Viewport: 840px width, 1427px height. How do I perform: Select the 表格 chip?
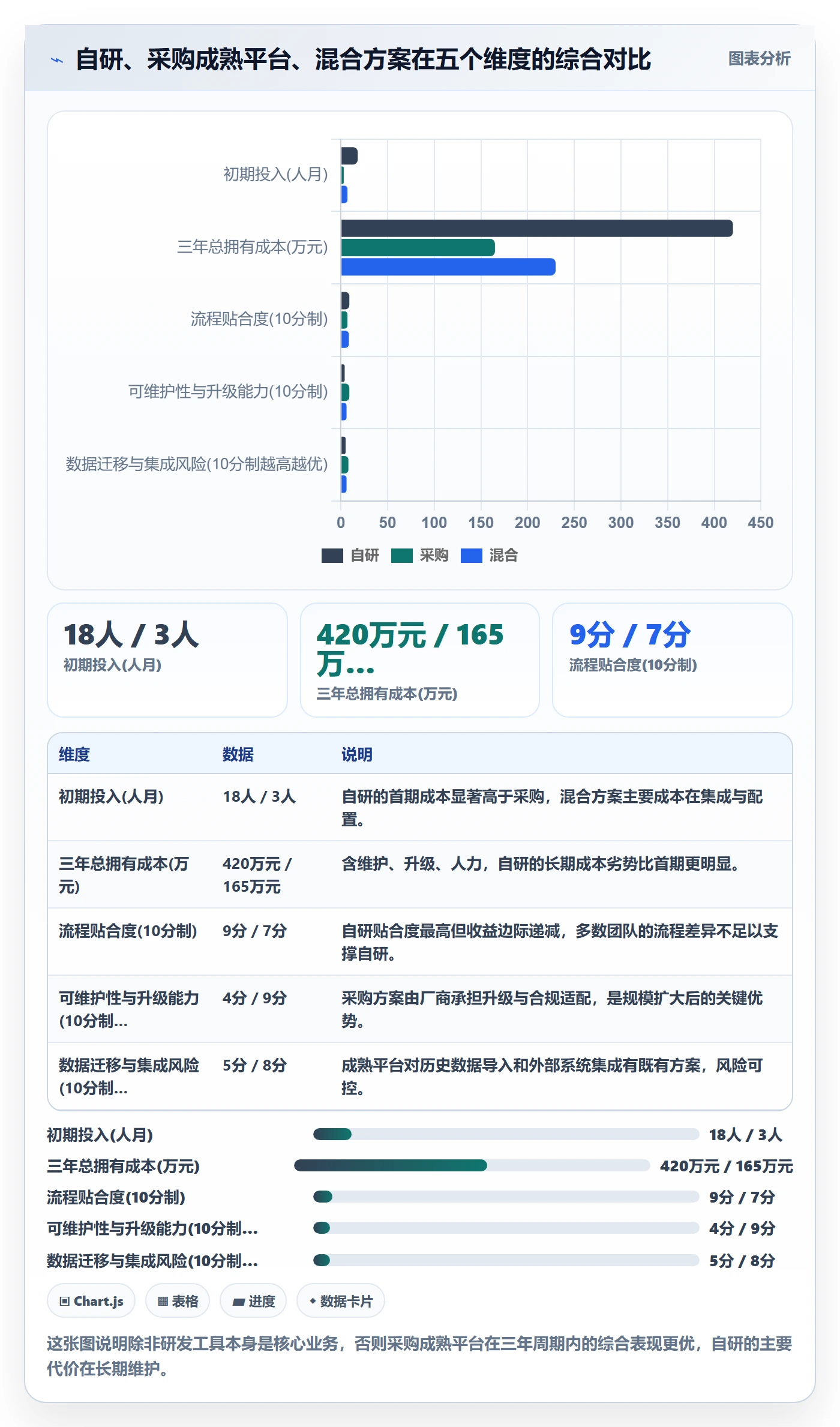coord(178,1301)
